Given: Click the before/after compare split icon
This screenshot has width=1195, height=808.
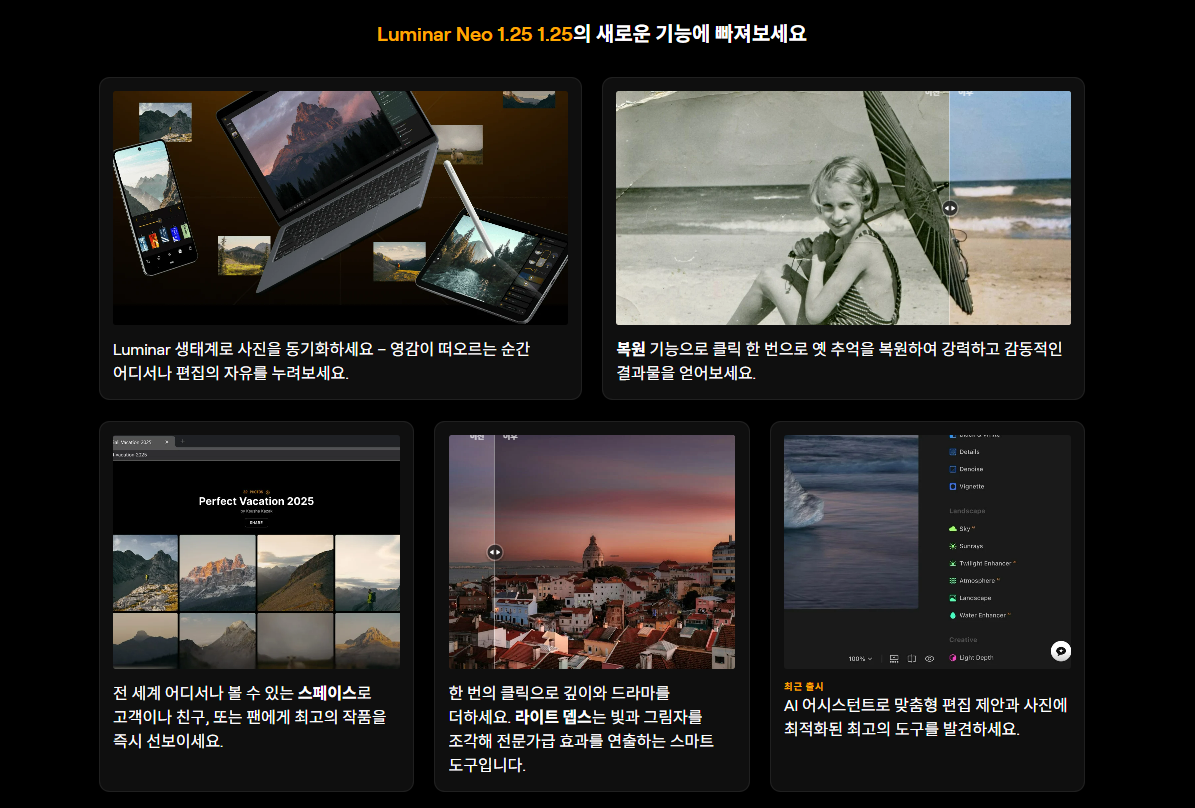Looking at the screenshot, I should pos(912,659).
